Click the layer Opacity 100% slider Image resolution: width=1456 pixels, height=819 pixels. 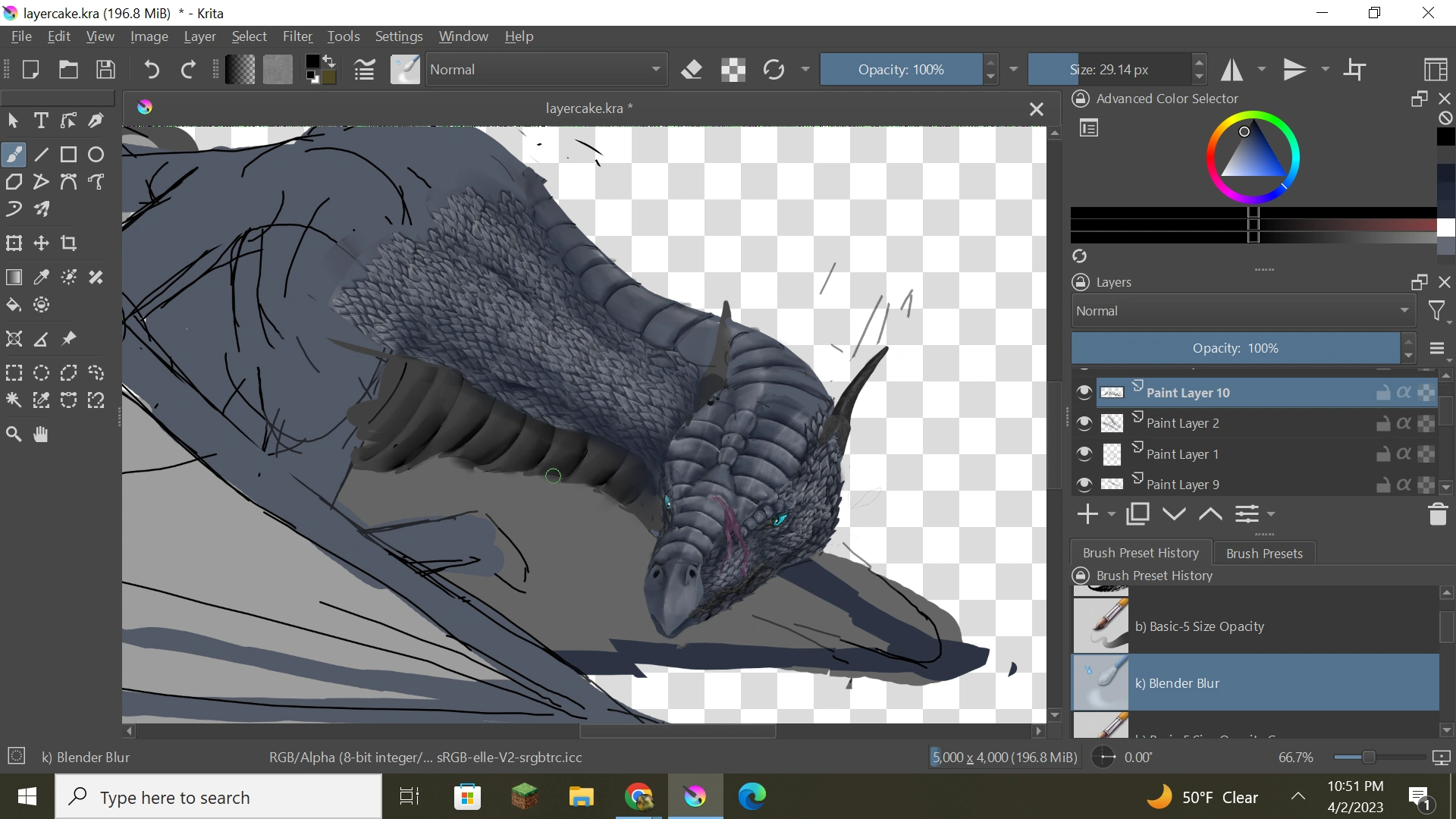[x=1235, y=348]
